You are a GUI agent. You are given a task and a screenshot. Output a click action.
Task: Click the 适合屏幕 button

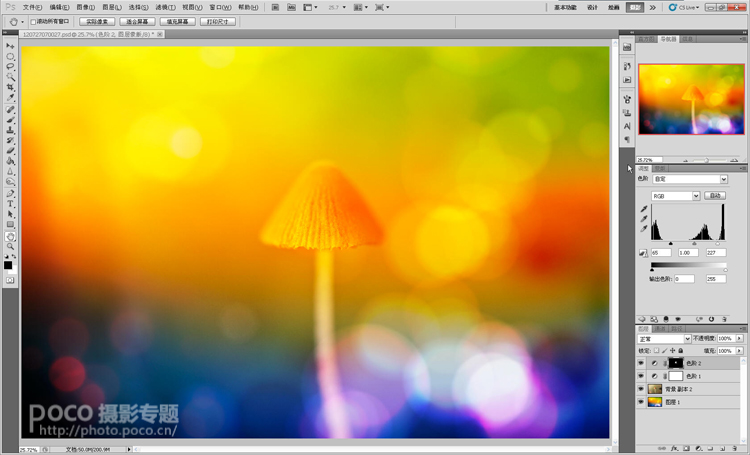(137, 22)
